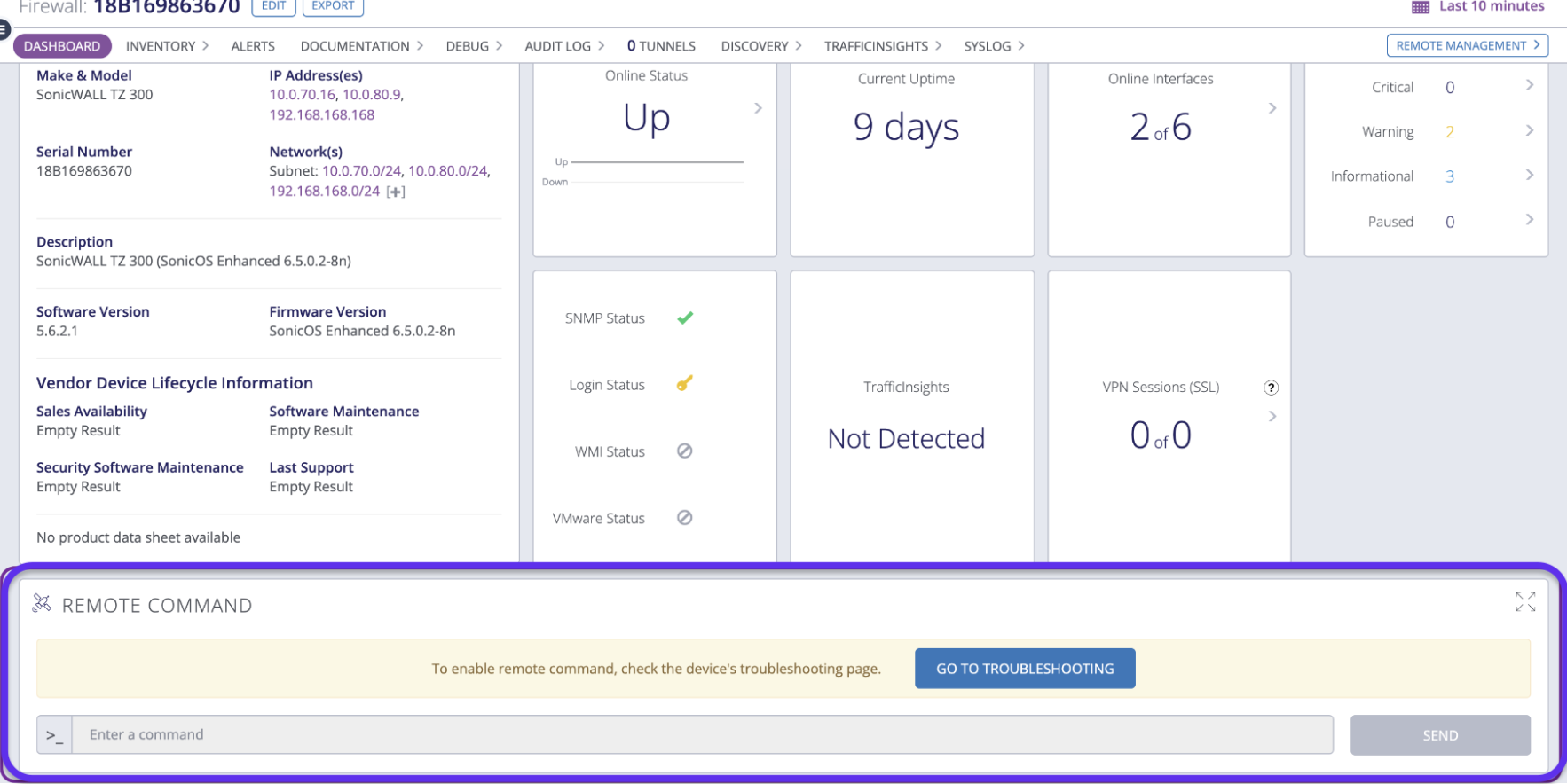Switch to the Alerts tab
The width and height of the screenshot is (1567, 784).
coord(253,46)
